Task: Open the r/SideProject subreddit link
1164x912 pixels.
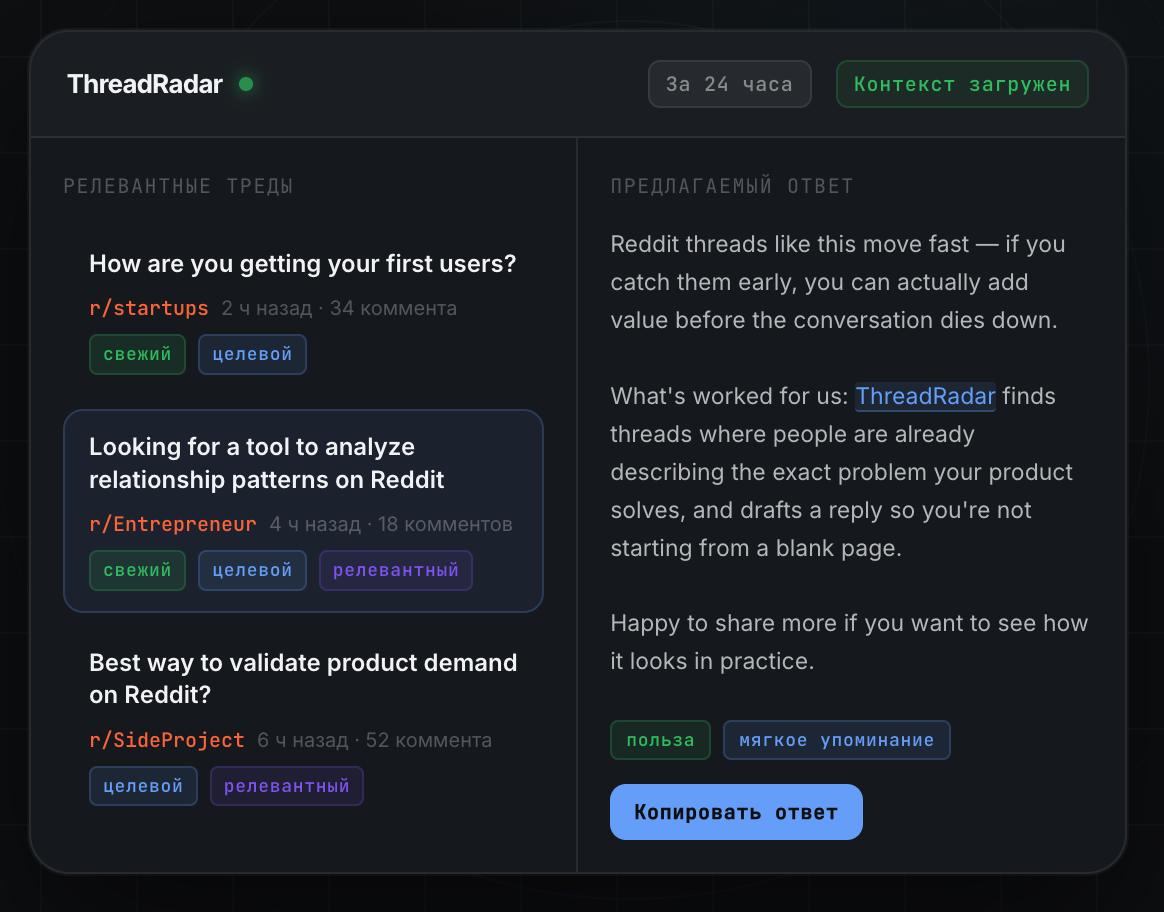Action: [167, 740]
